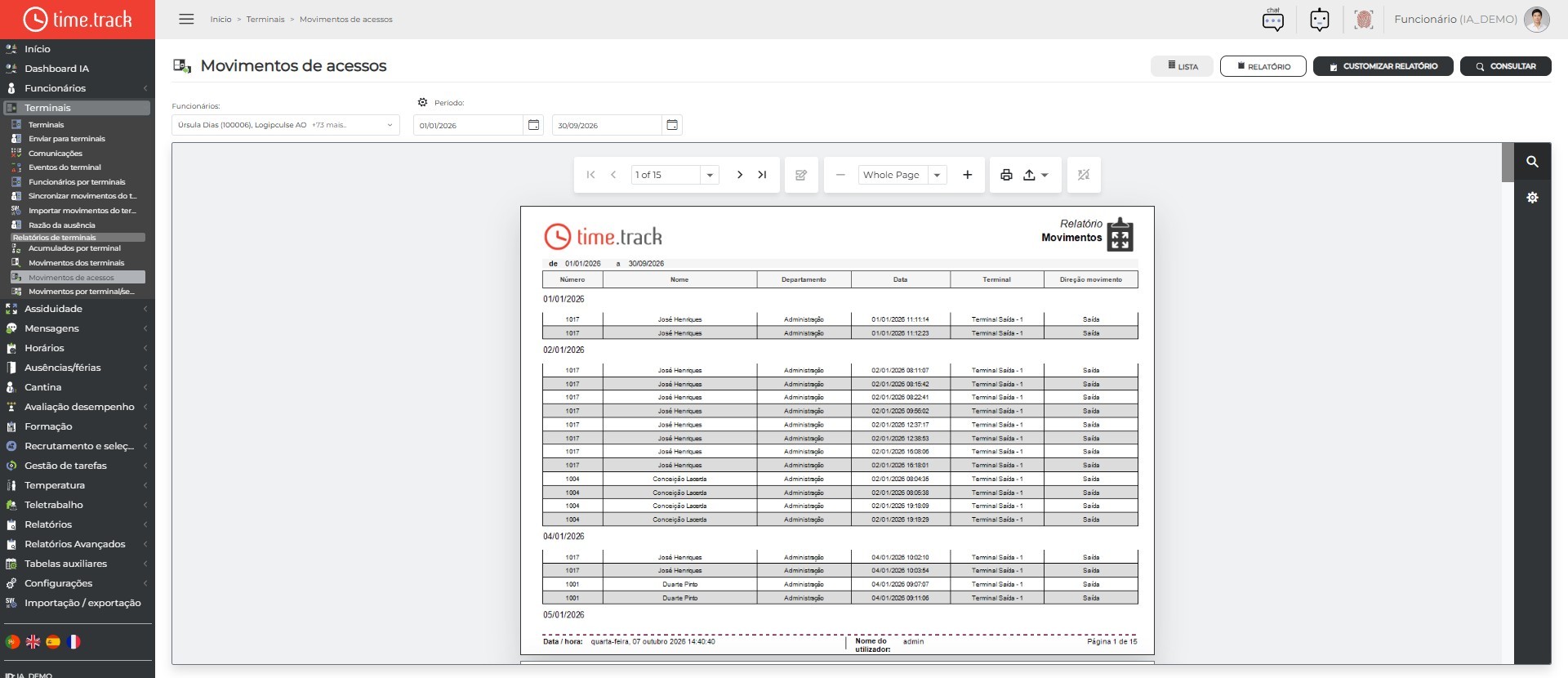This screenshot has width=1568, height=678.
Task: Click the CONSULTAR button
Action: (x=1505, y=66)
